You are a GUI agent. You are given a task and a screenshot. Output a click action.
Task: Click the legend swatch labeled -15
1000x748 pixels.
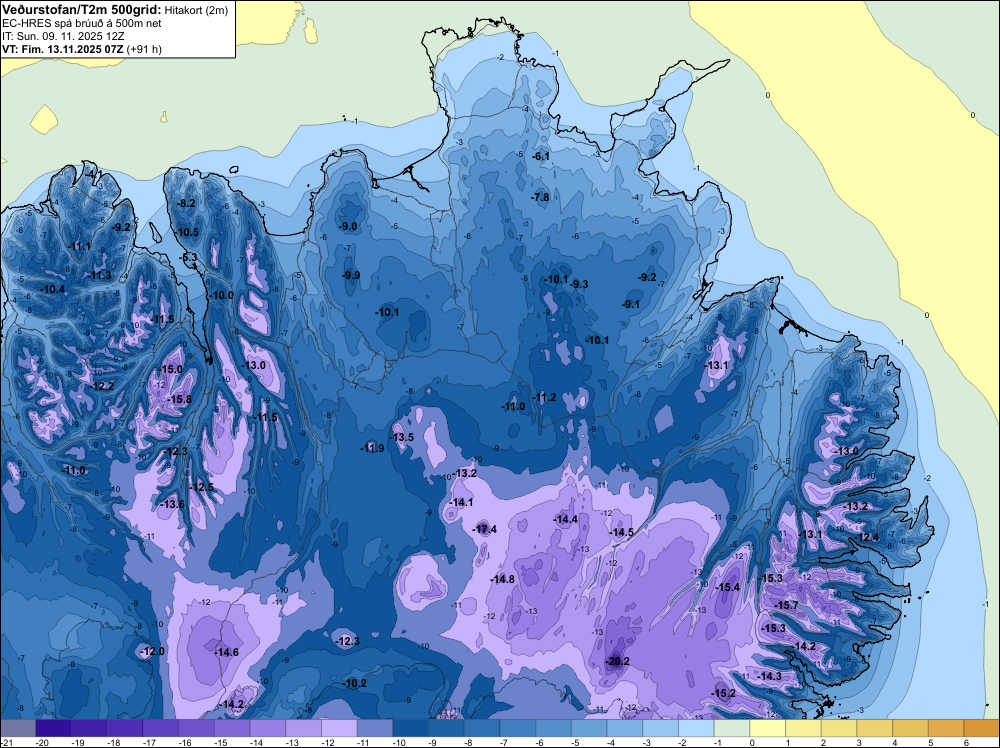232,728
